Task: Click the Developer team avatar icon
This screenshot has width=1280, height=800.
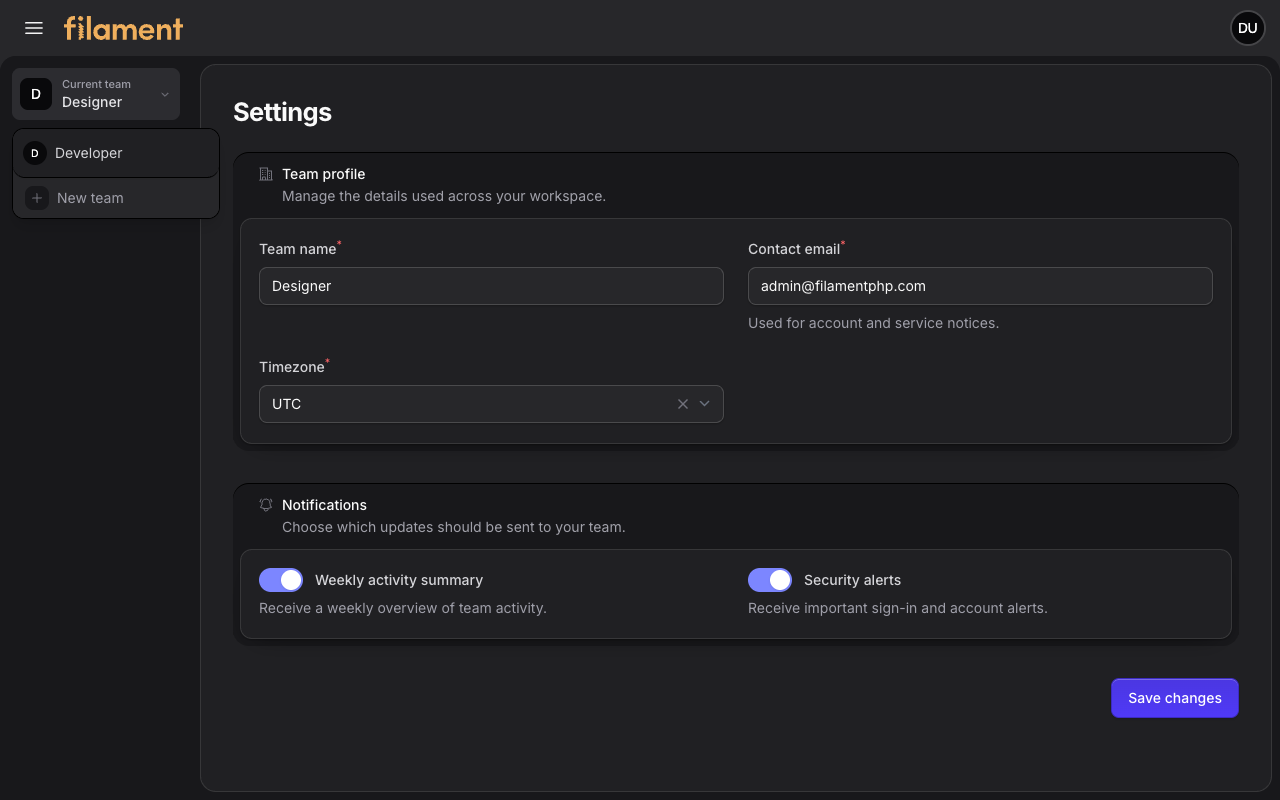Action: click(x=35, y=153)
